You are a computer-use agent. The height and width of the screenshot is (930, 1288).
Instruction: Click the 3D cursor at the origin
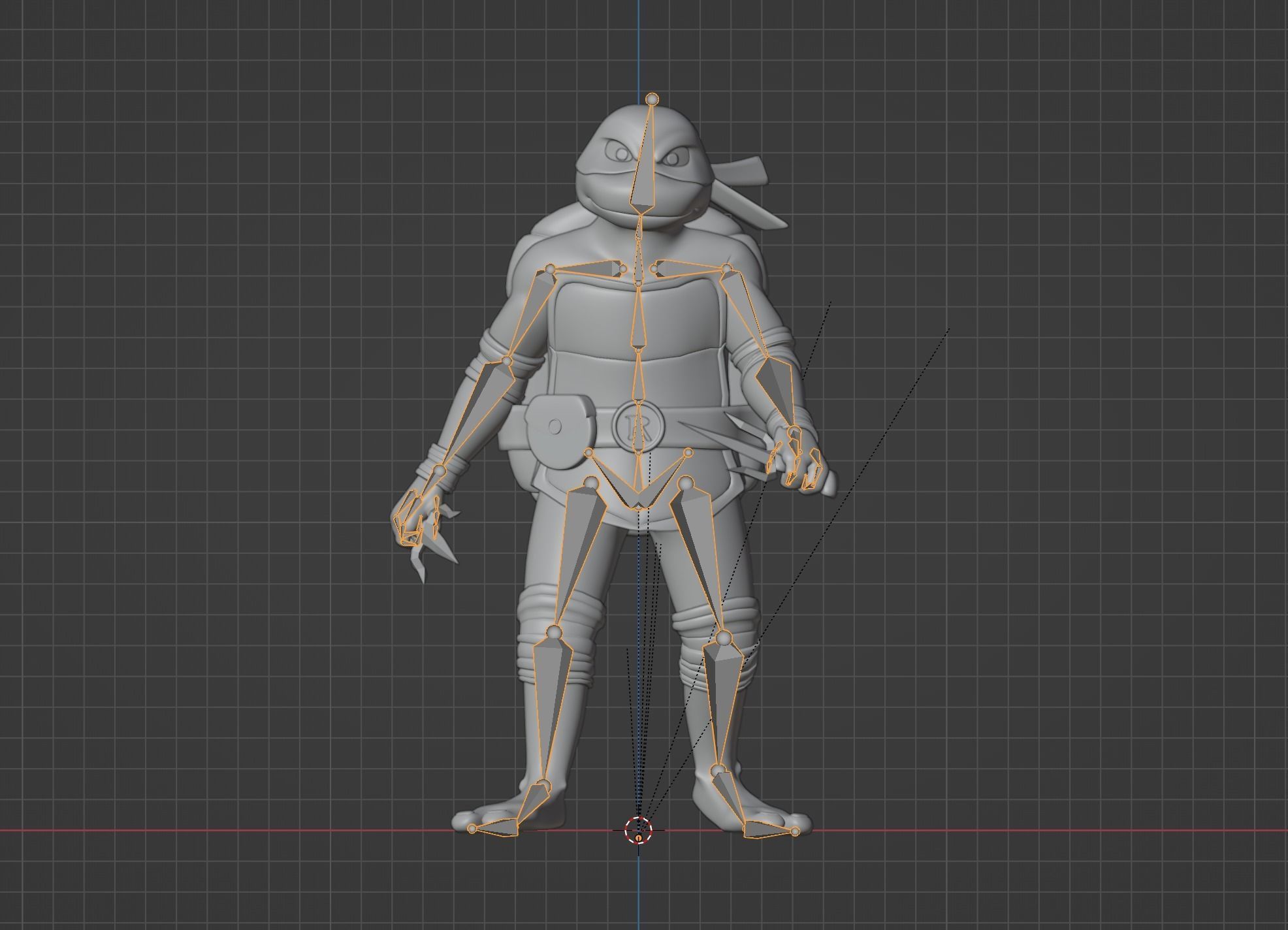638,831
